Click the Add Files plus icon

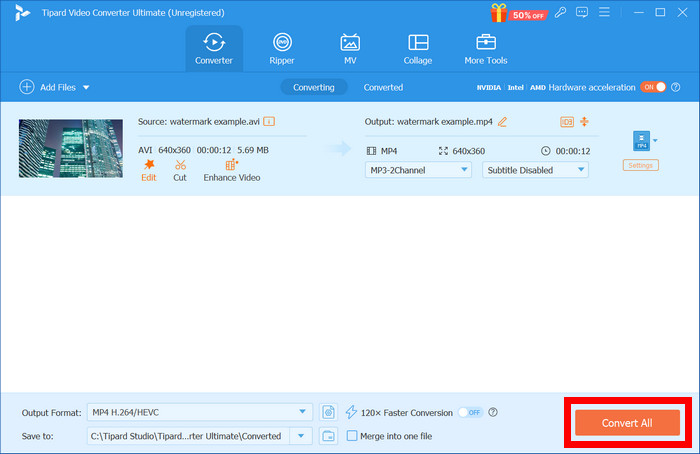tap(27, 87)
